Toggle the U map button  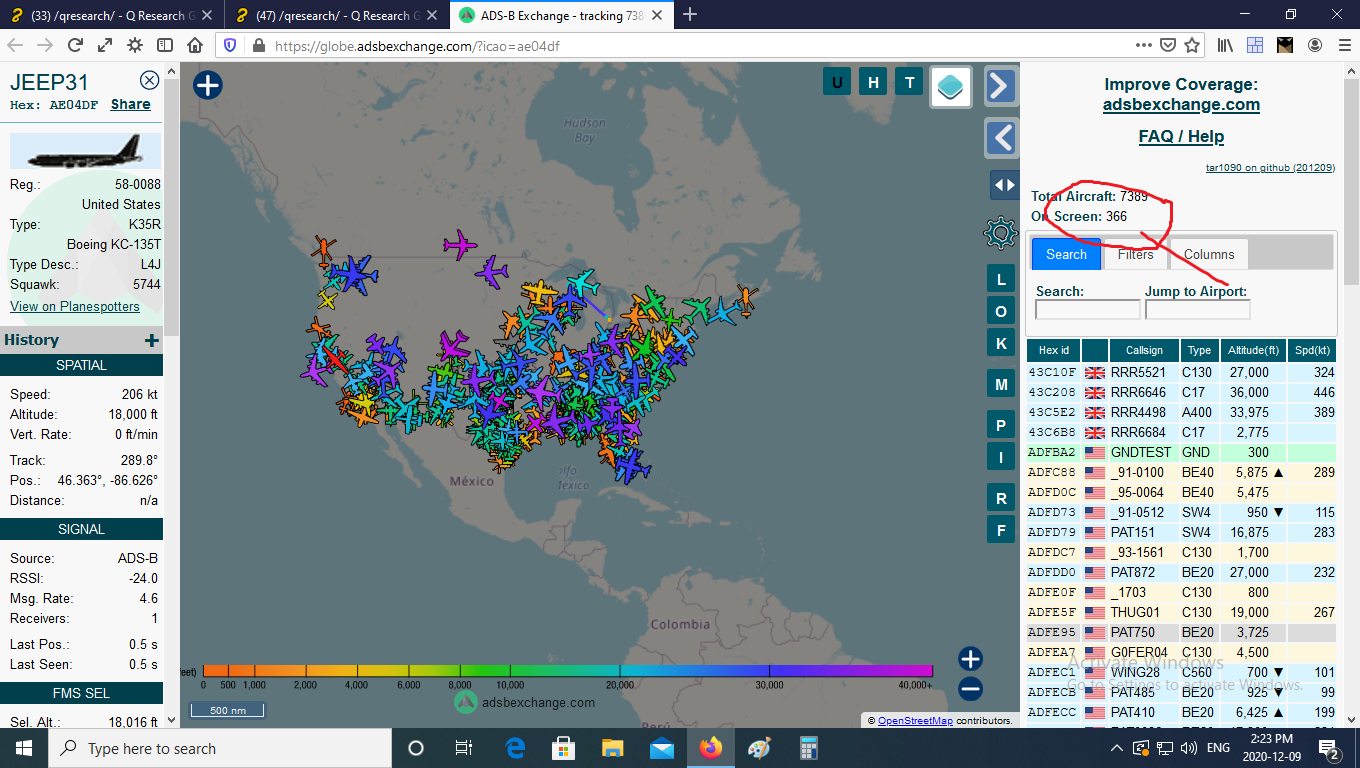coord(837,82)
